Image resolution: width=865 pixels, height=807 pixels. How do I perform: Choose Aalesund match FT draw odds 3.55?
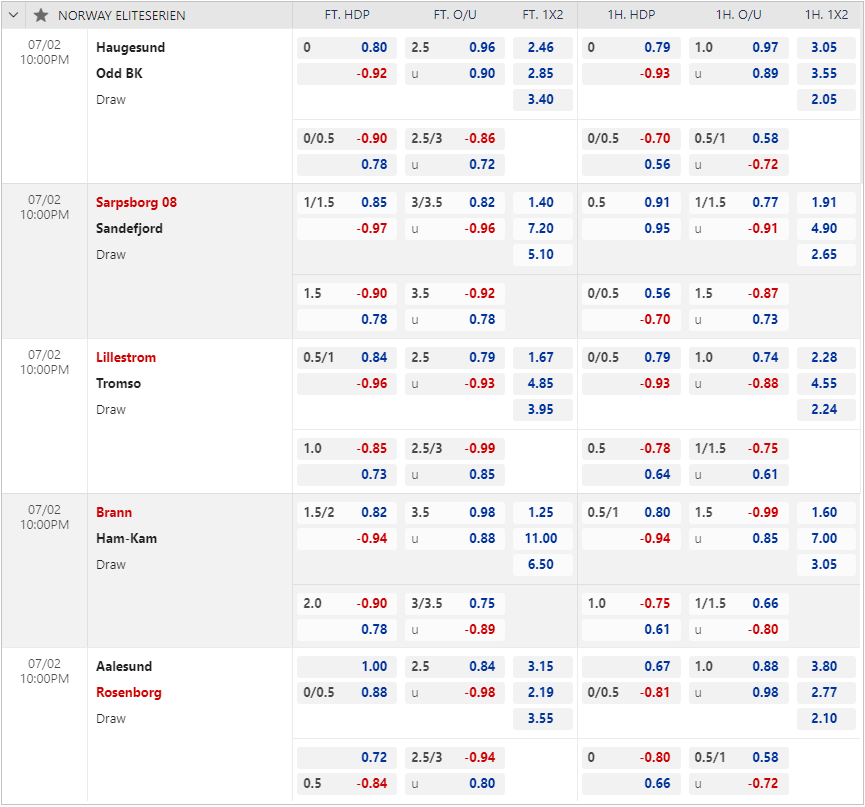click(542, 719)
